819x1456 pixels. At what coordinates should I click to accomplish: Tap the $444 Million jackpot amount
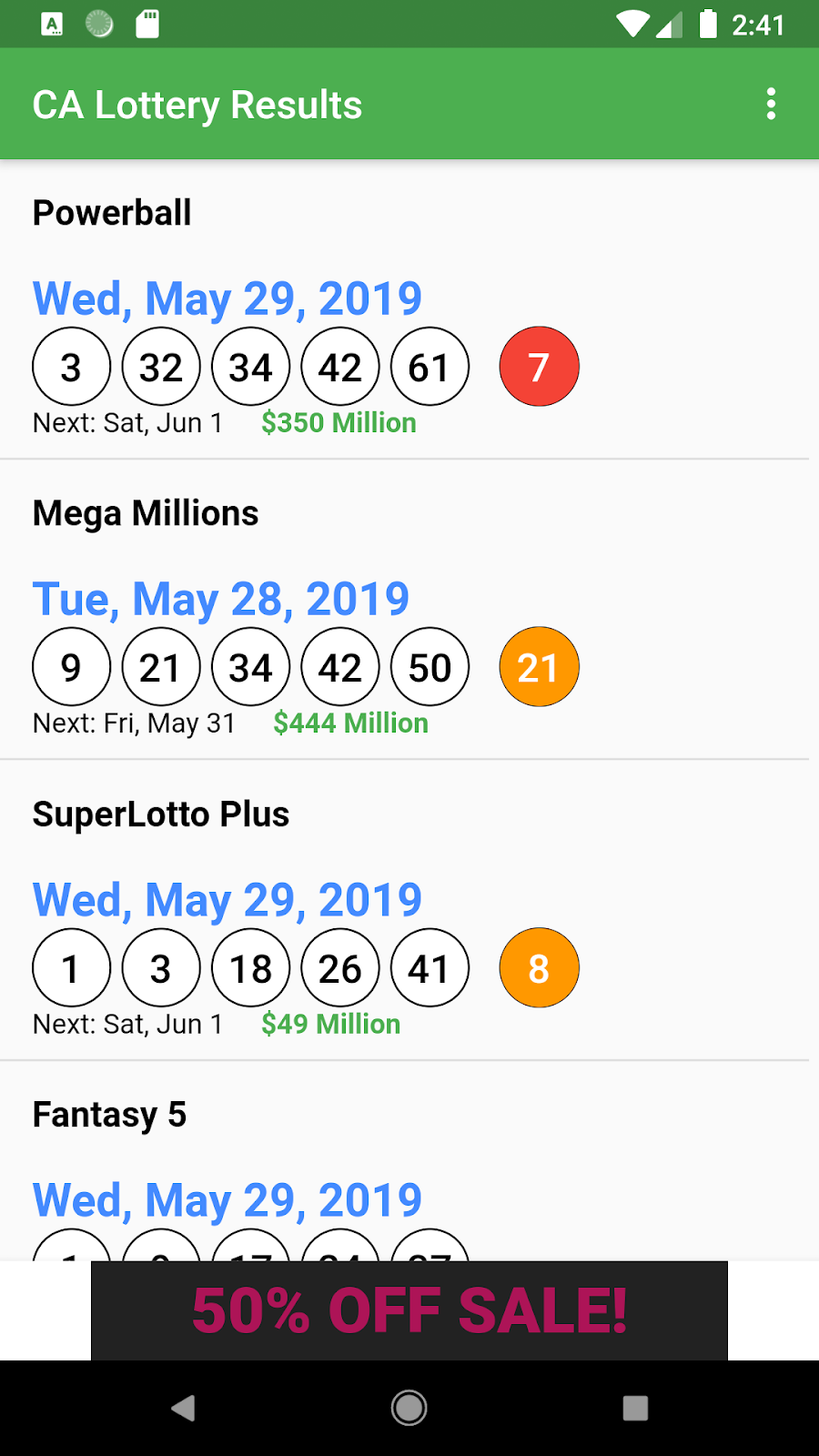pos(350,723)
